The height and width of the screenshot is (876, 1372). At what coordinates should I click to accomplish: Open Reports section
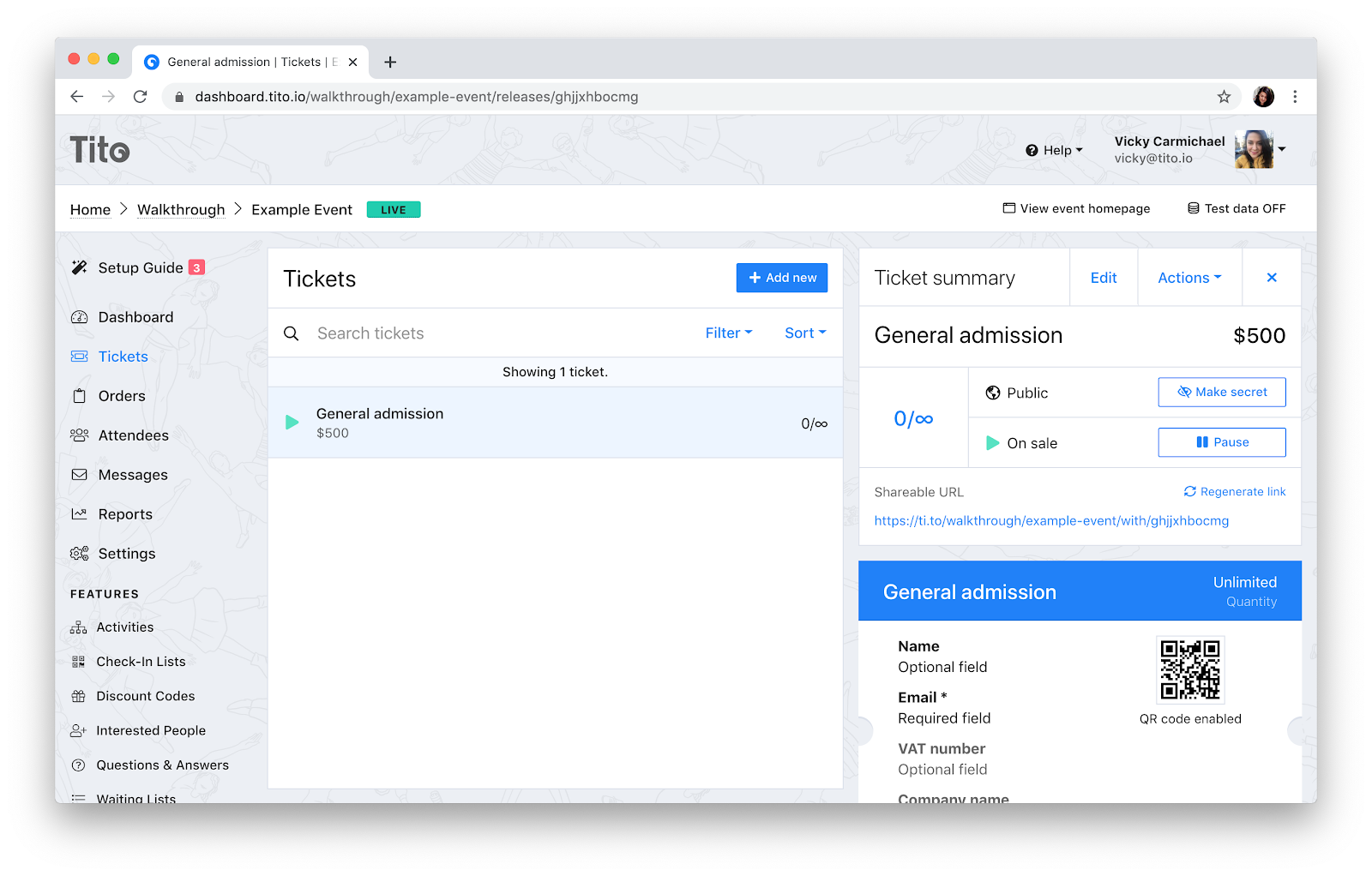[125, 514]
